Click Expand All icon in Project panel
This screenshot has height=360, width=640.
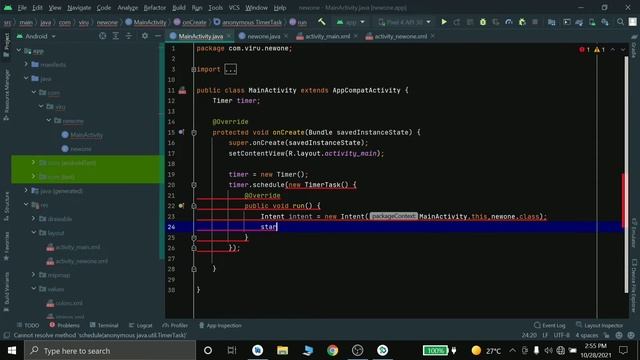click(116, 36)
